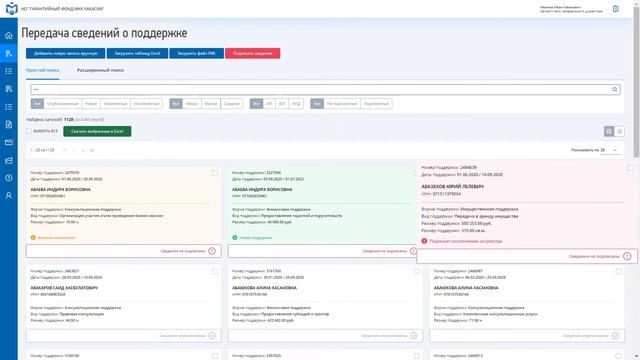Image resolution: width=640 pixels, height=360 pixels.
Task: Click the highlighted support-data page icon in sidebar
Action: [9, 53]
